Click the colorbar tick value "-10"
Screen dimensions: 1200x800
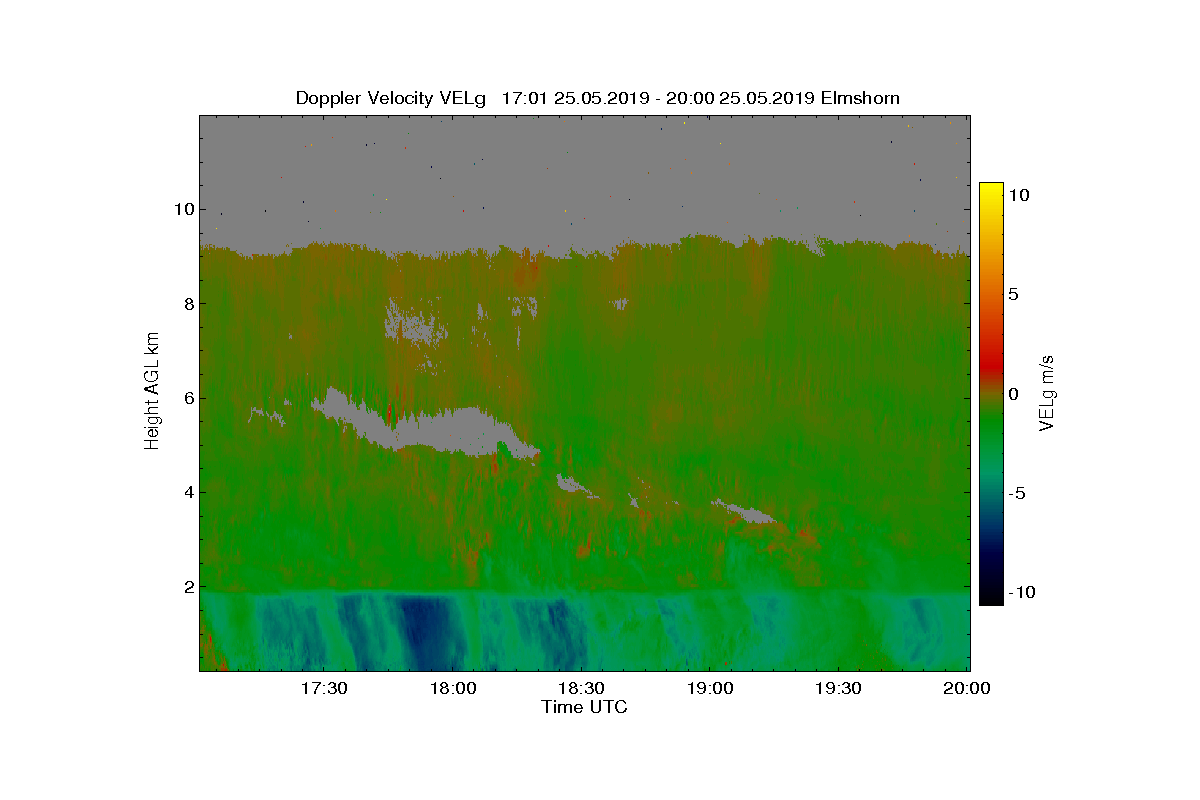[1020, 592]
